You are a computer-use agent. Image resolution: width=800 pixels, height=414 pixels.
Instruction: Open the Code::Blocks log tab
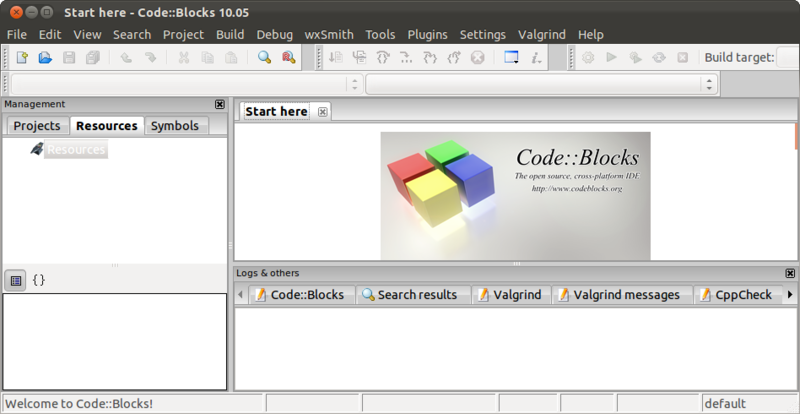(x=302, y=295)
